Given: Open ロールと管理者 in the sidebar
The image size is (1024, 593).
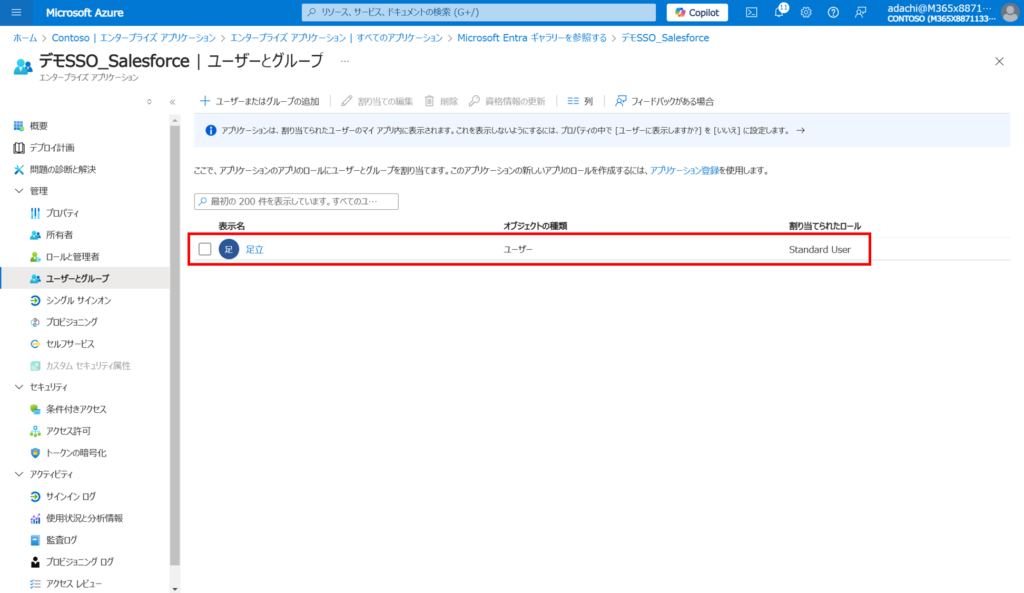Looking at the screenshot, I should pos(65,257).
